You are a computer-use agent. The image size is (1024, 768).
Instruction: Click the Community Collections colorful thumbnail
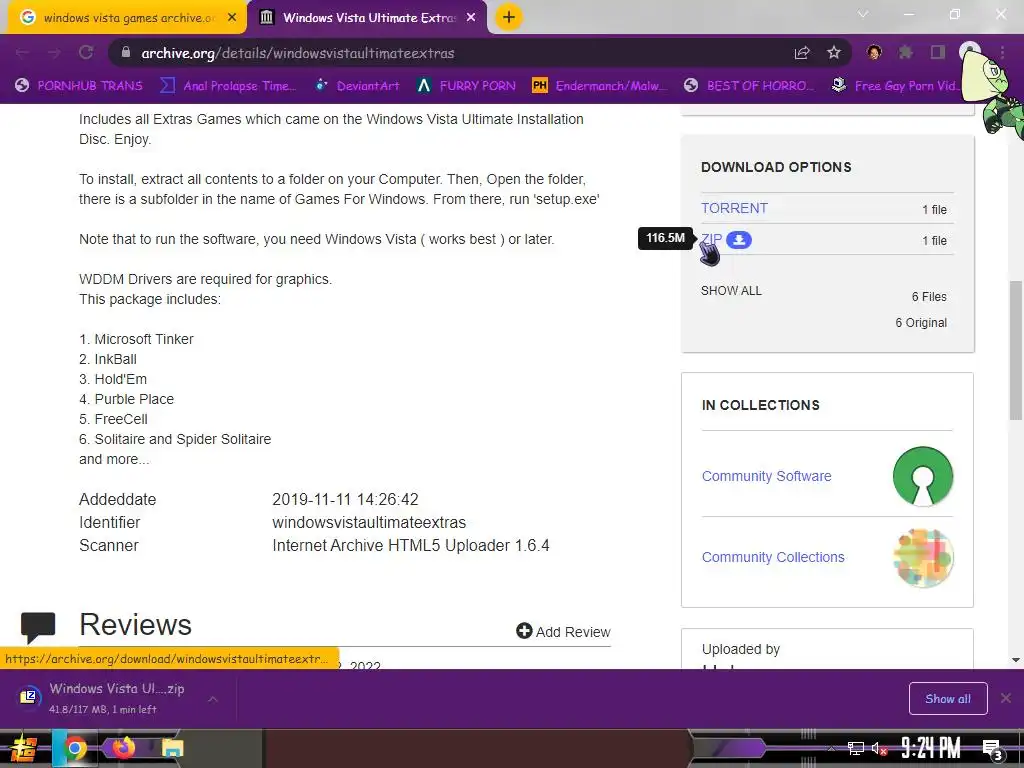923,558
